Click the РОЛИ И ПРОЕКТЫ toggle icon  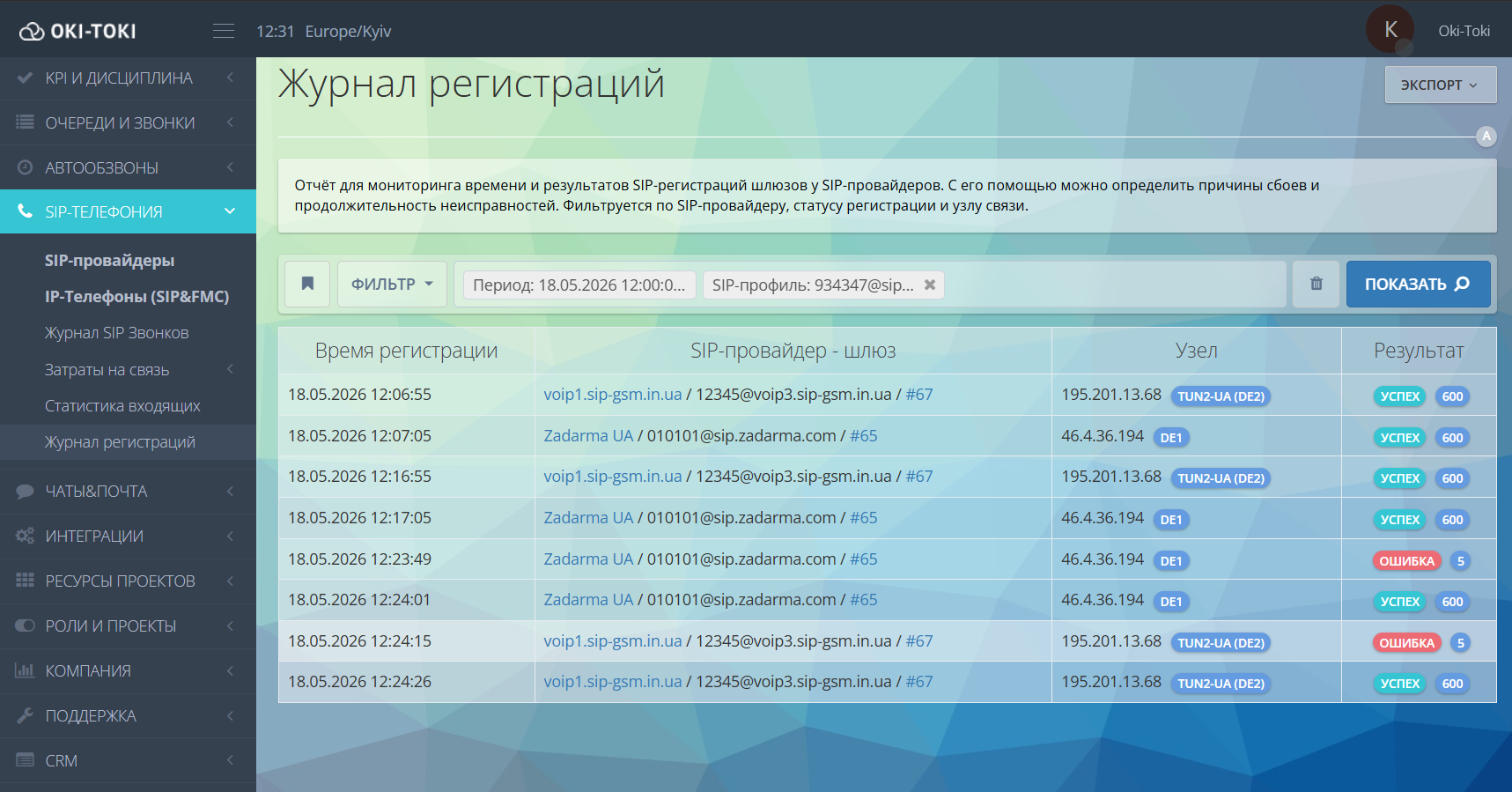pos(25,625)
